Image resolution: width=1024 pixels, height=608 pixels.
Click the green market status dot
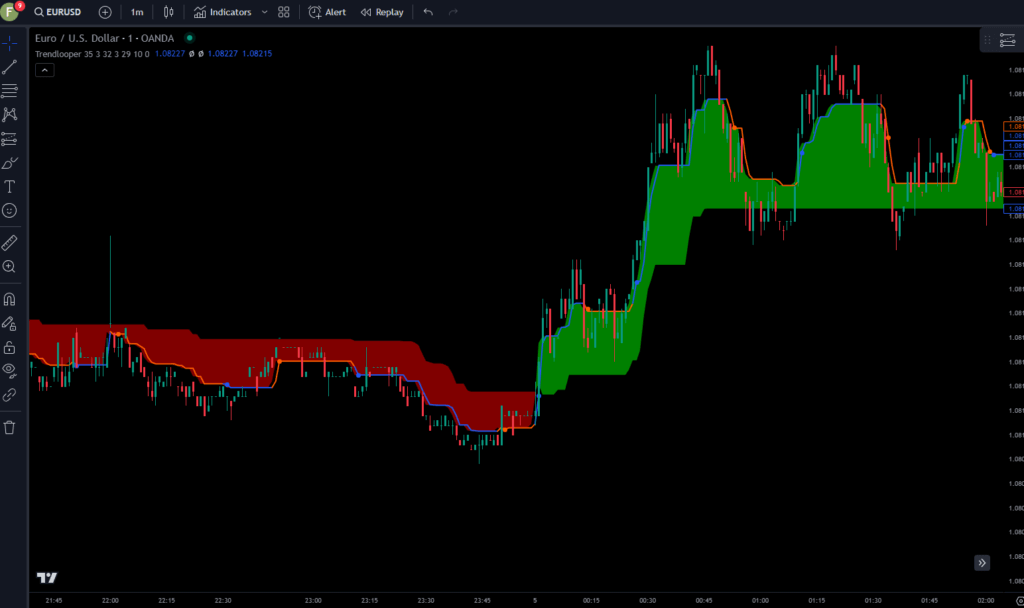189,38
